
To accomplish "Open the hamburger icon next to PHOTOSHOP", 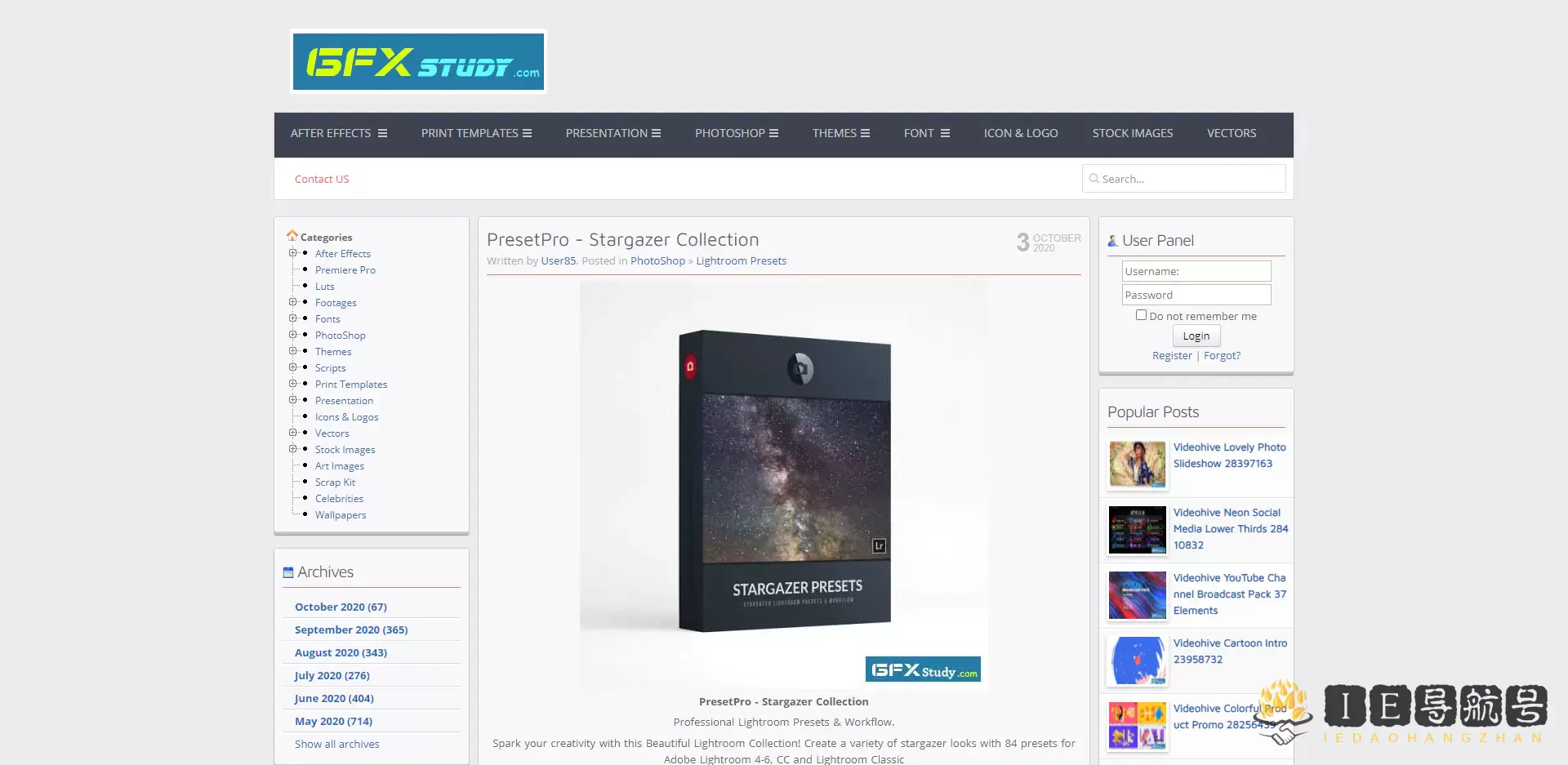I will point(773,132).
